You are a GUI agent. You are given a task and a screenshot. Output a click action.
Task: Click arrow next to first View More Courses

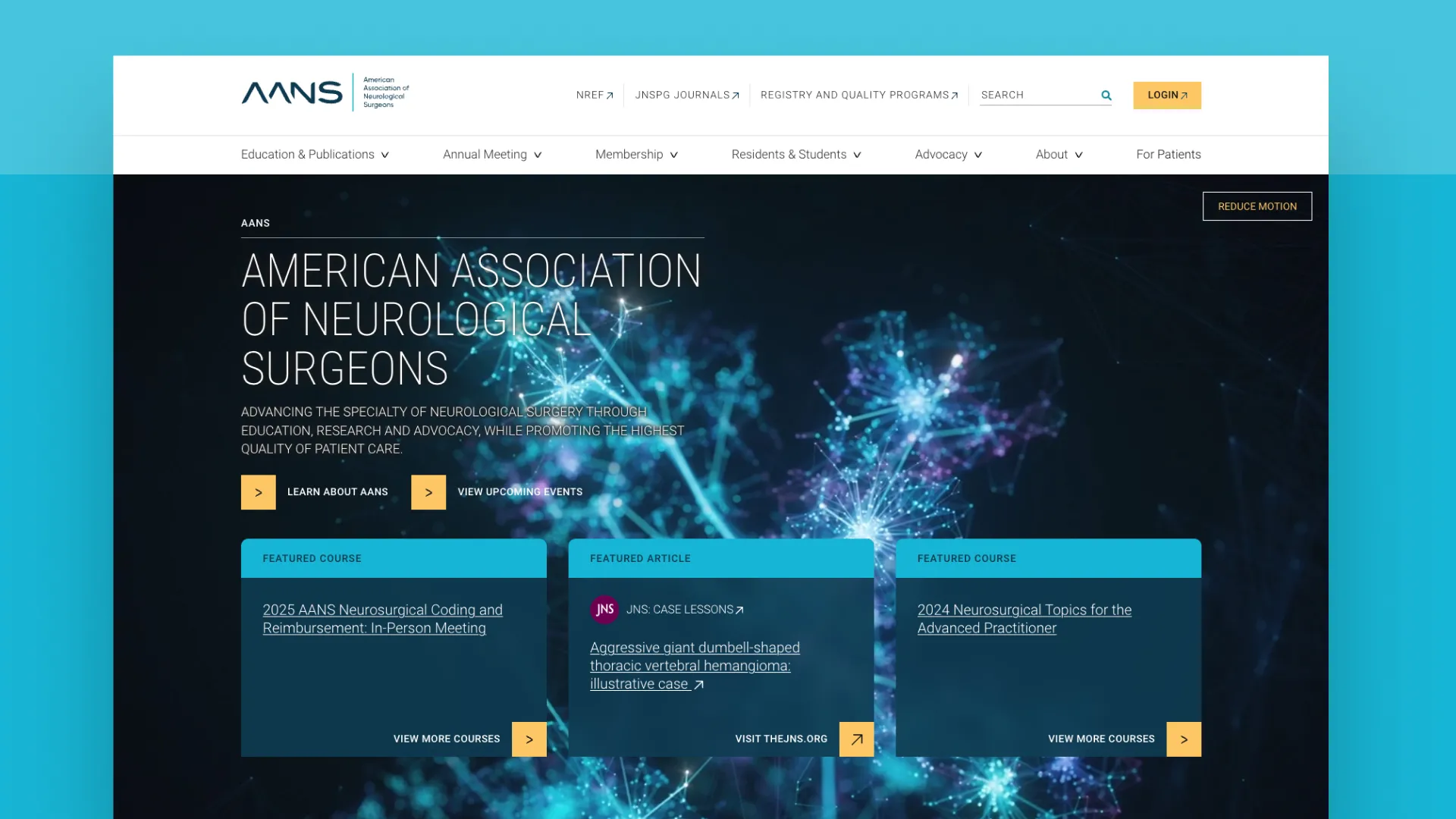pos(529,739)
